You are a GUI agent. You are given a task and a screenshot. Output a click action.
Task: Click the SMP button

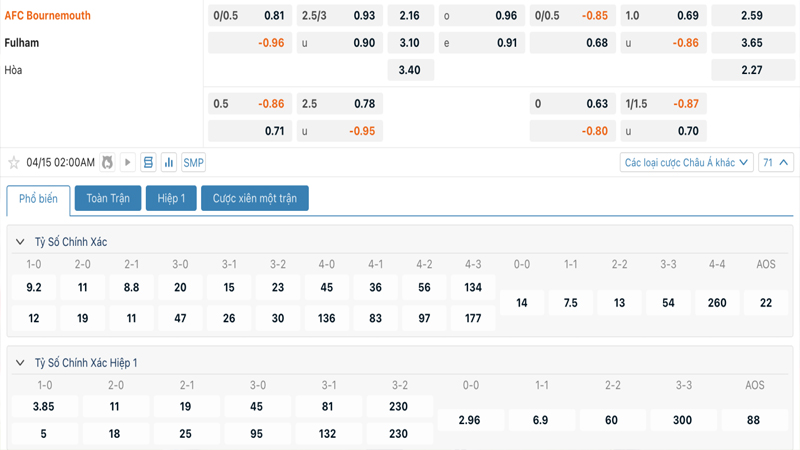pos(193,163)
